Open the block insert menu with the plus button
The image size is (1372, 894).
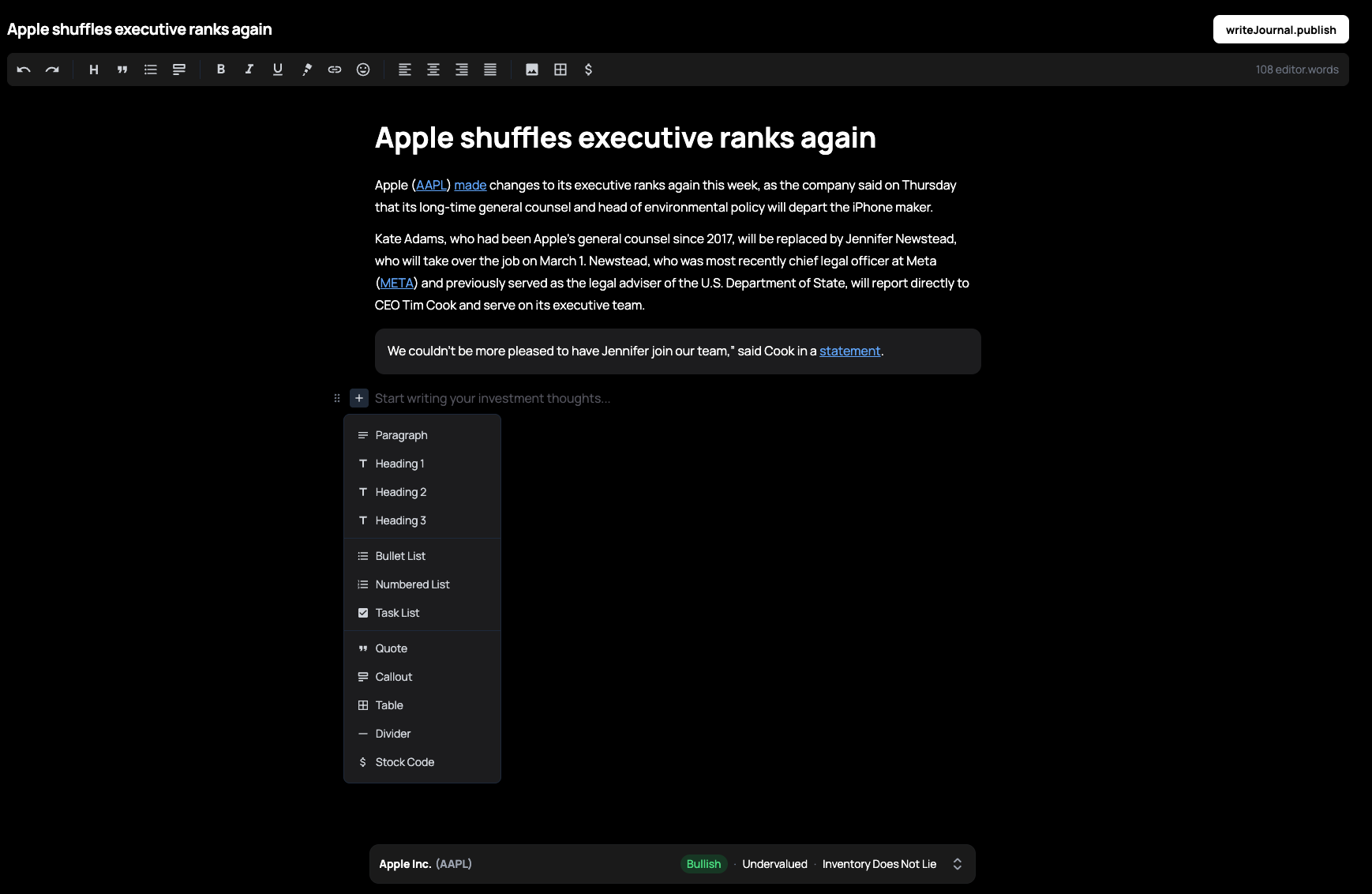359,398
